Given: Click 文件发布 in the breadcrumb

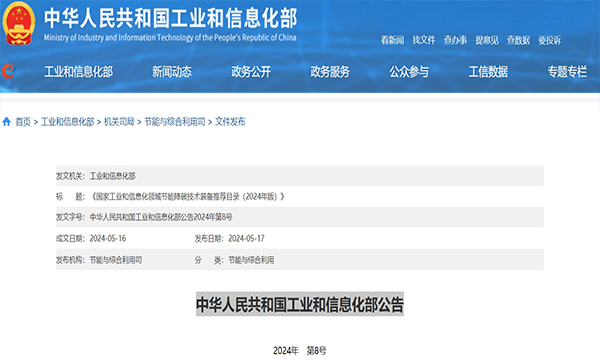Looking at the screenshot, I should 230,122.
